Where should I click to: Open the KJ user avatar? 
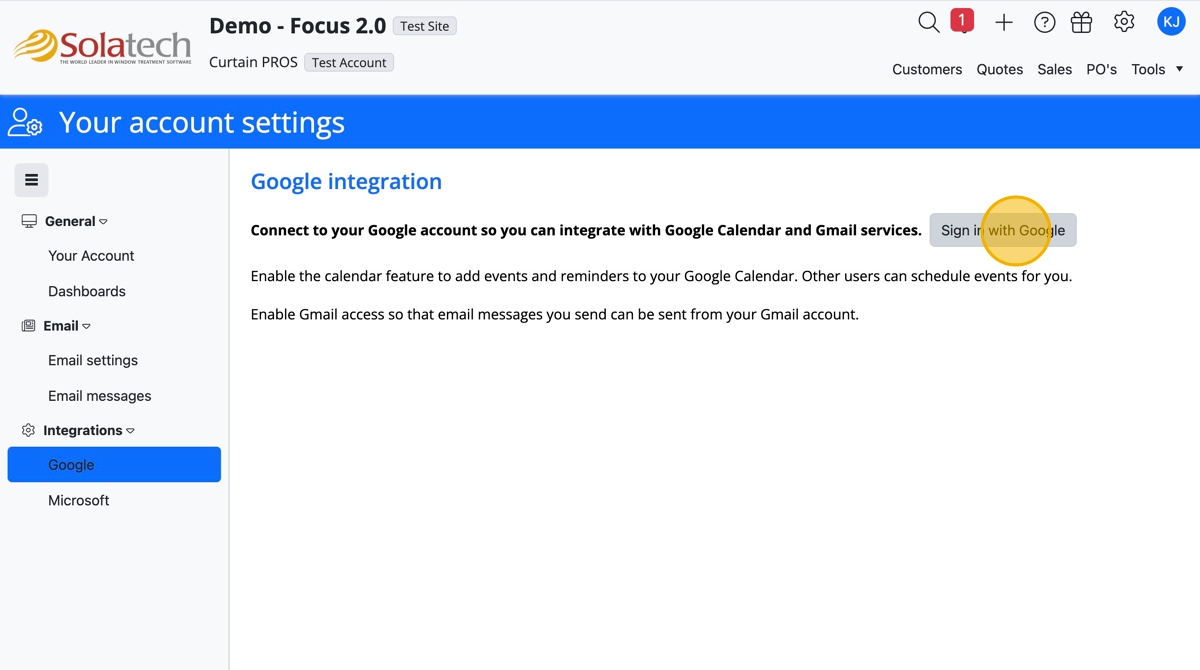coord(1171,21)
